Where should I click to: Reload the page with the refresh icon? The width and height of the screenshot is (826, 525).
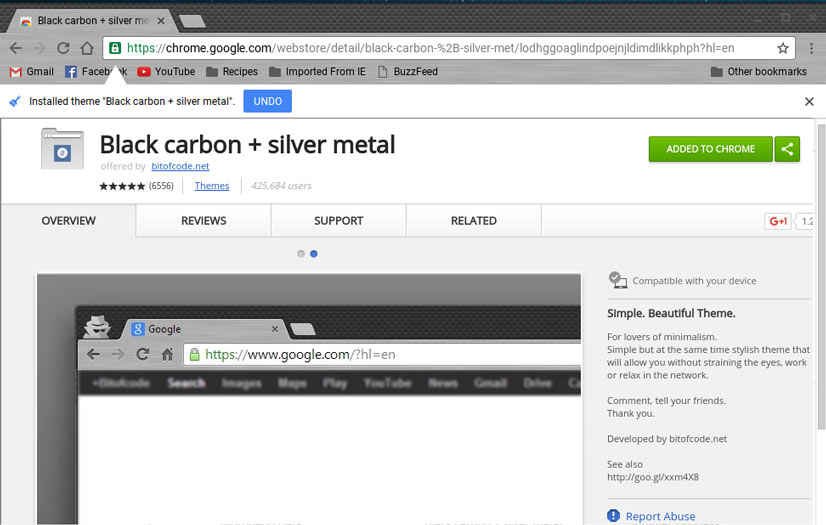point(63,48)
